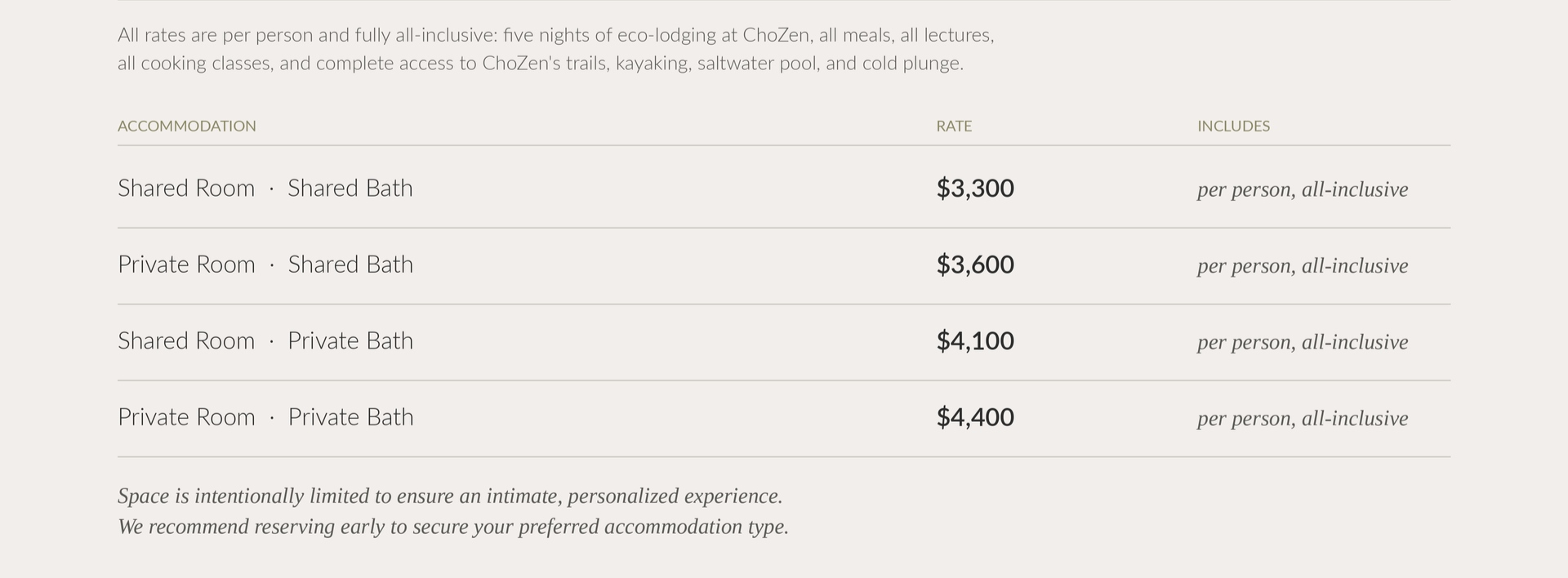Click the includes text in the $3,300 row
Image resolution: width=1568 pixels, height=578 pixels.
tap(1302, 189)
